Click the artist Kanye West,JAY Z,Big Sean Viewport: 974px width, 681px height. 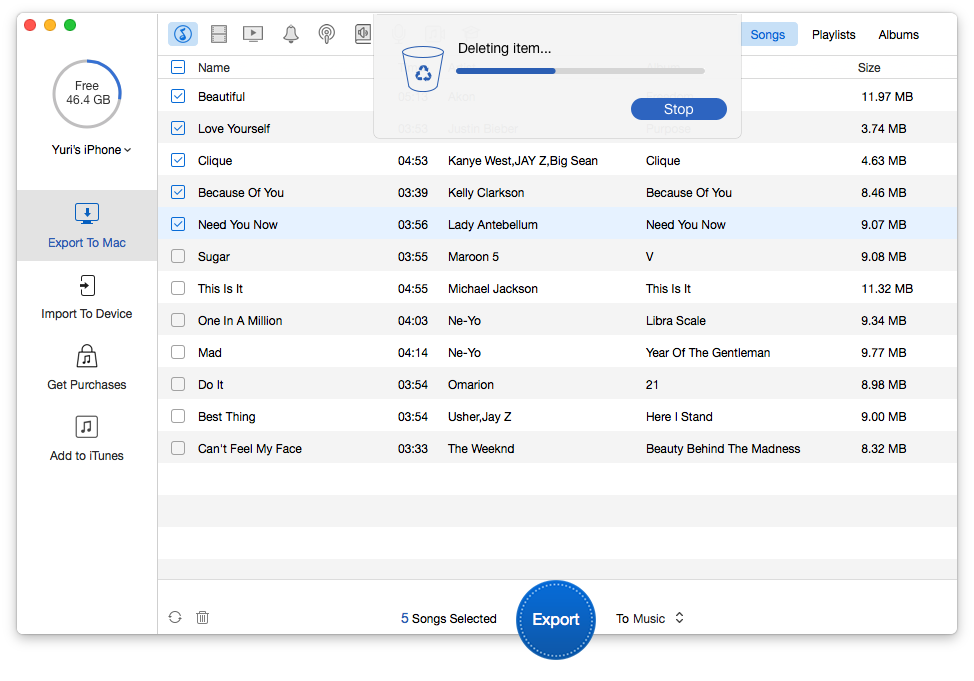[x=523, y=160]
